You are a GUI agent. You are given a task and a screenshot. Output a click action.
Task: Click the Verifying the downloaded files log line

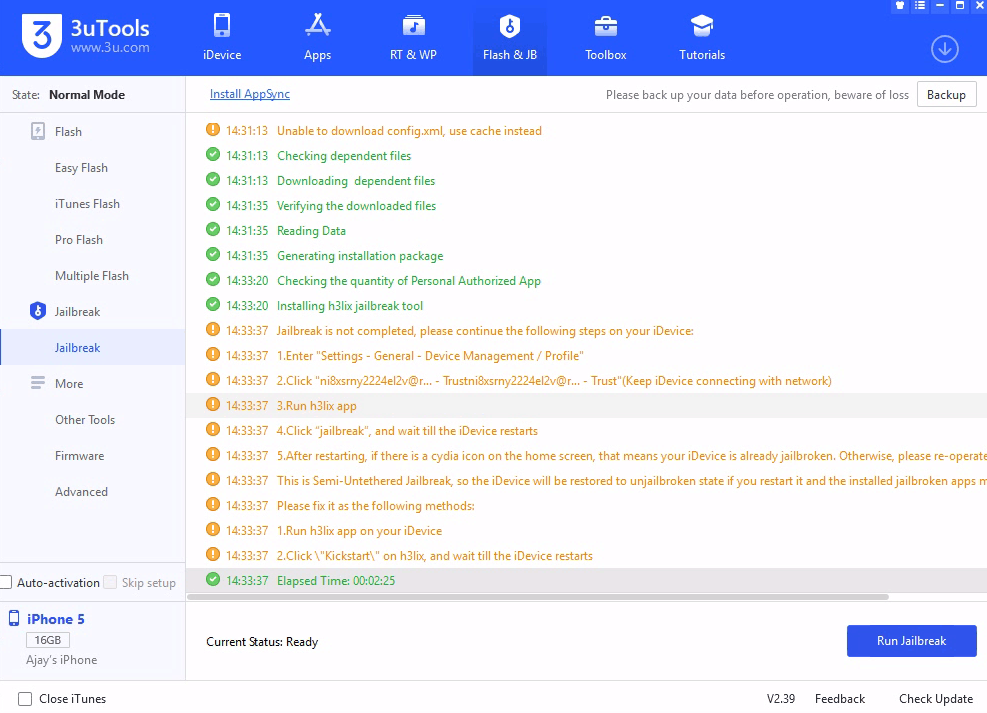pyautogui.click(x=356, y=206)
